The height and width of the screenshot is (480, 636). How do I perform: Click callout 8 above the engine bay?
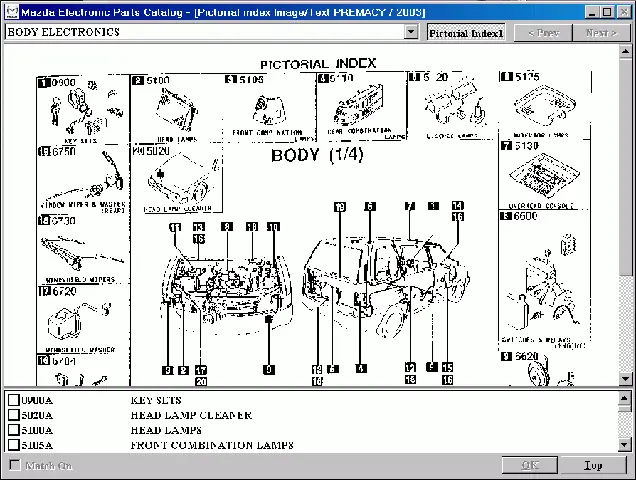pyautogui.click(x=227, y=226)
